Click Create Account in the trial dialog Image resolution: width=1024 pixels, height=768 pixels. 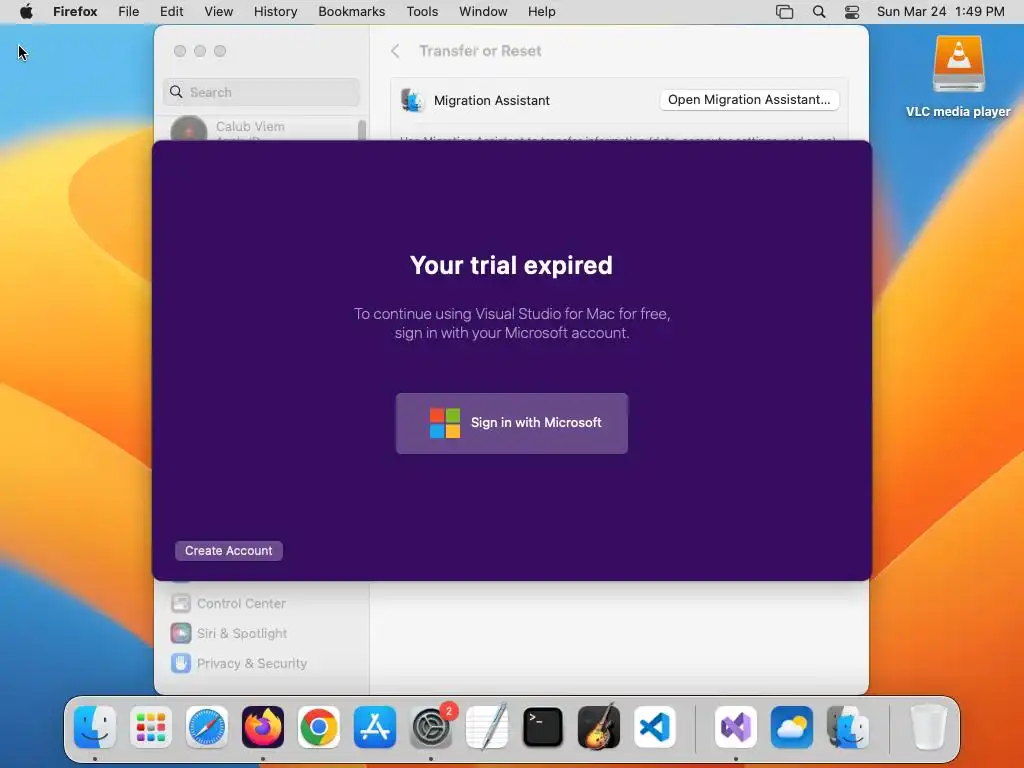(229, 551)
